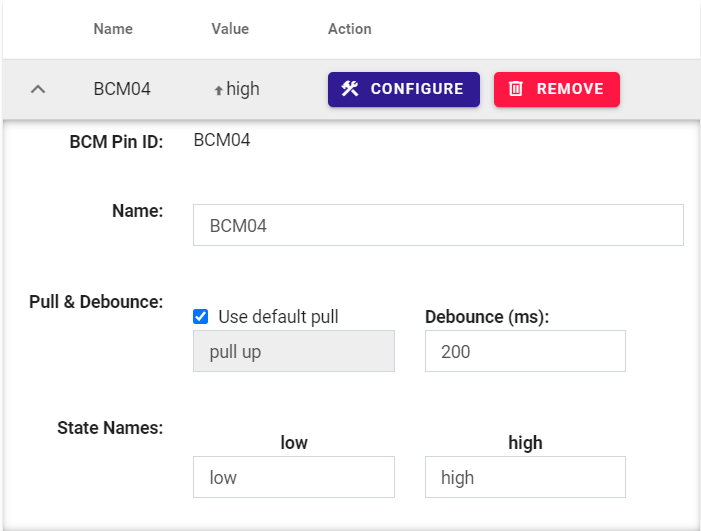The image size is (701, 531).
Task: Click the up arrow beside high value
Action: click(x=218, y=91)
